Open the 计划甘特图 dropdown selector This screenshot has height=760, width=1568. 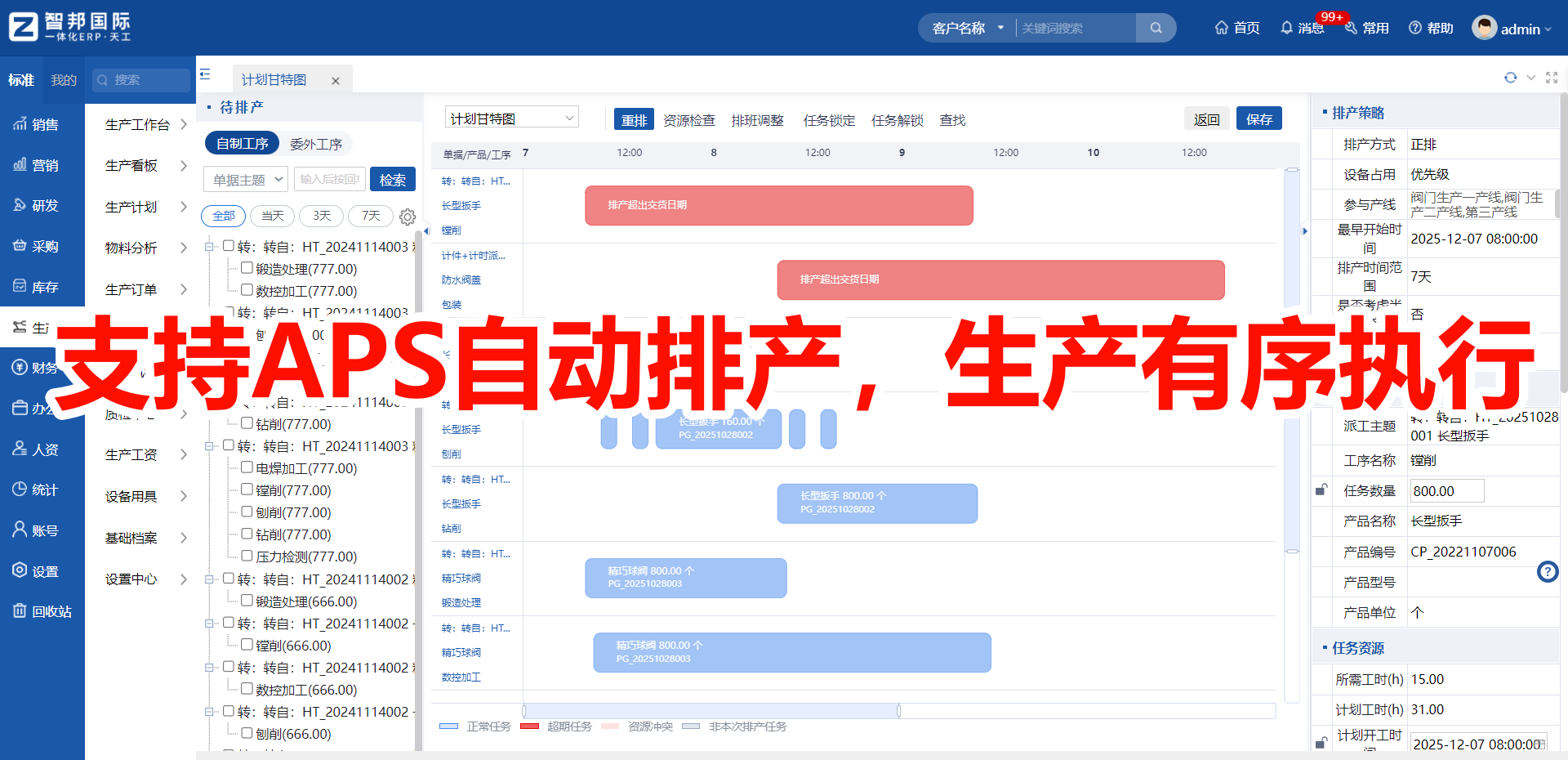coord(511,118)
